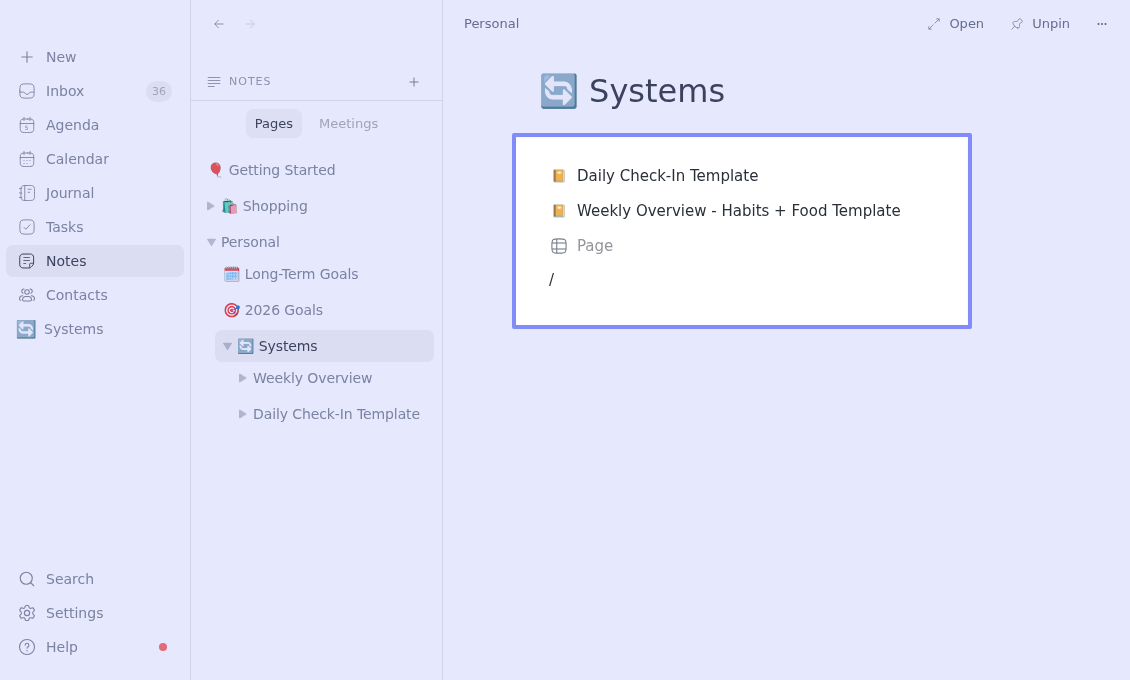This screenshot has height=680, width=1130.
Task: Switch to the Meetings tab
Action: point(348,124)
